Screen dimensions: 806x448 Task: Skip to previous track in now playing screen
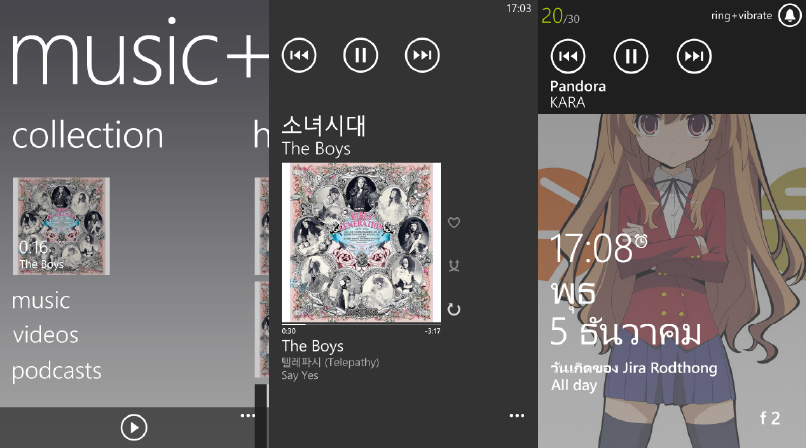click(299, 55)
